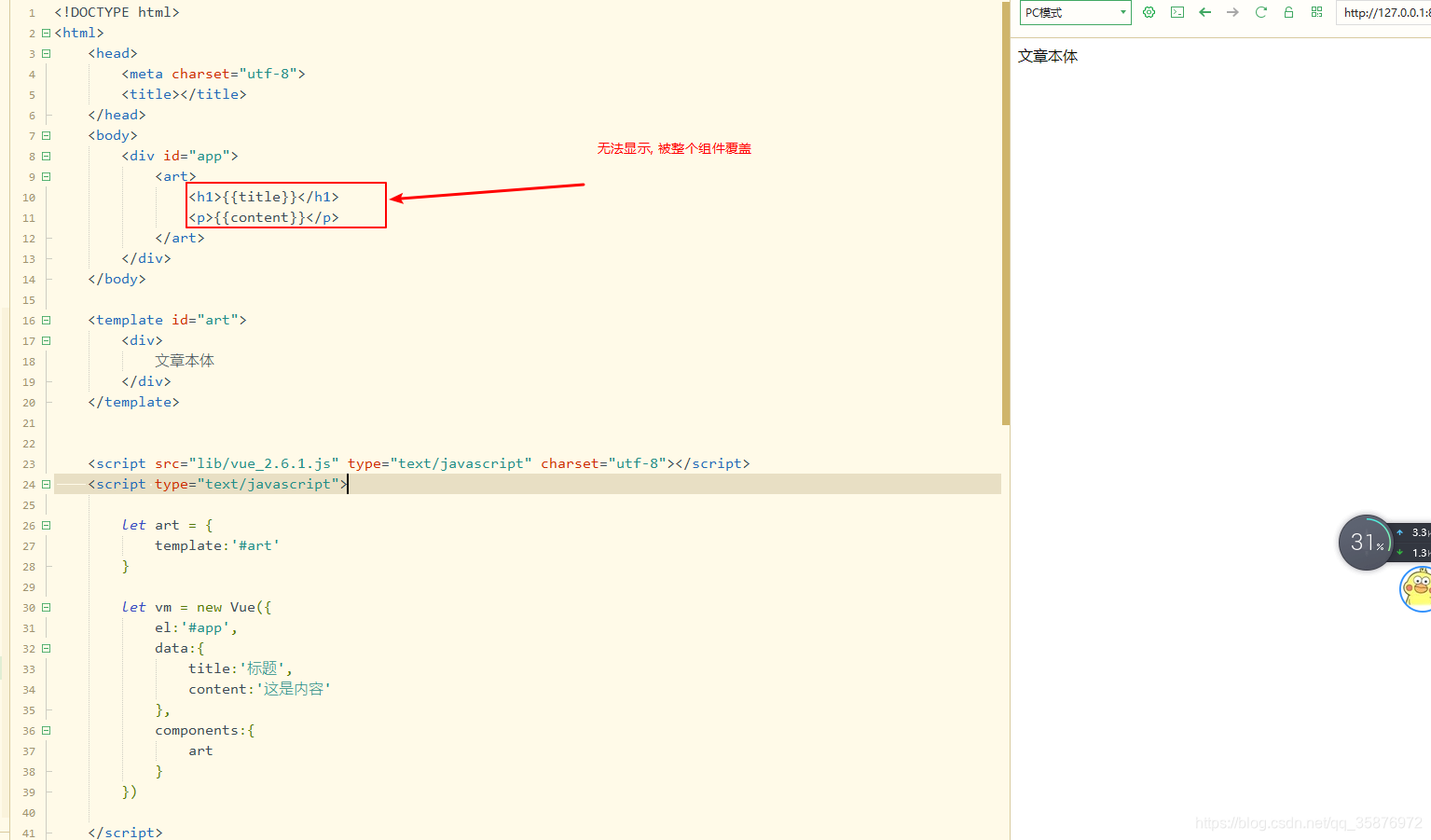Collapse the script tag fold on line 24

click(x=46, y=484)
